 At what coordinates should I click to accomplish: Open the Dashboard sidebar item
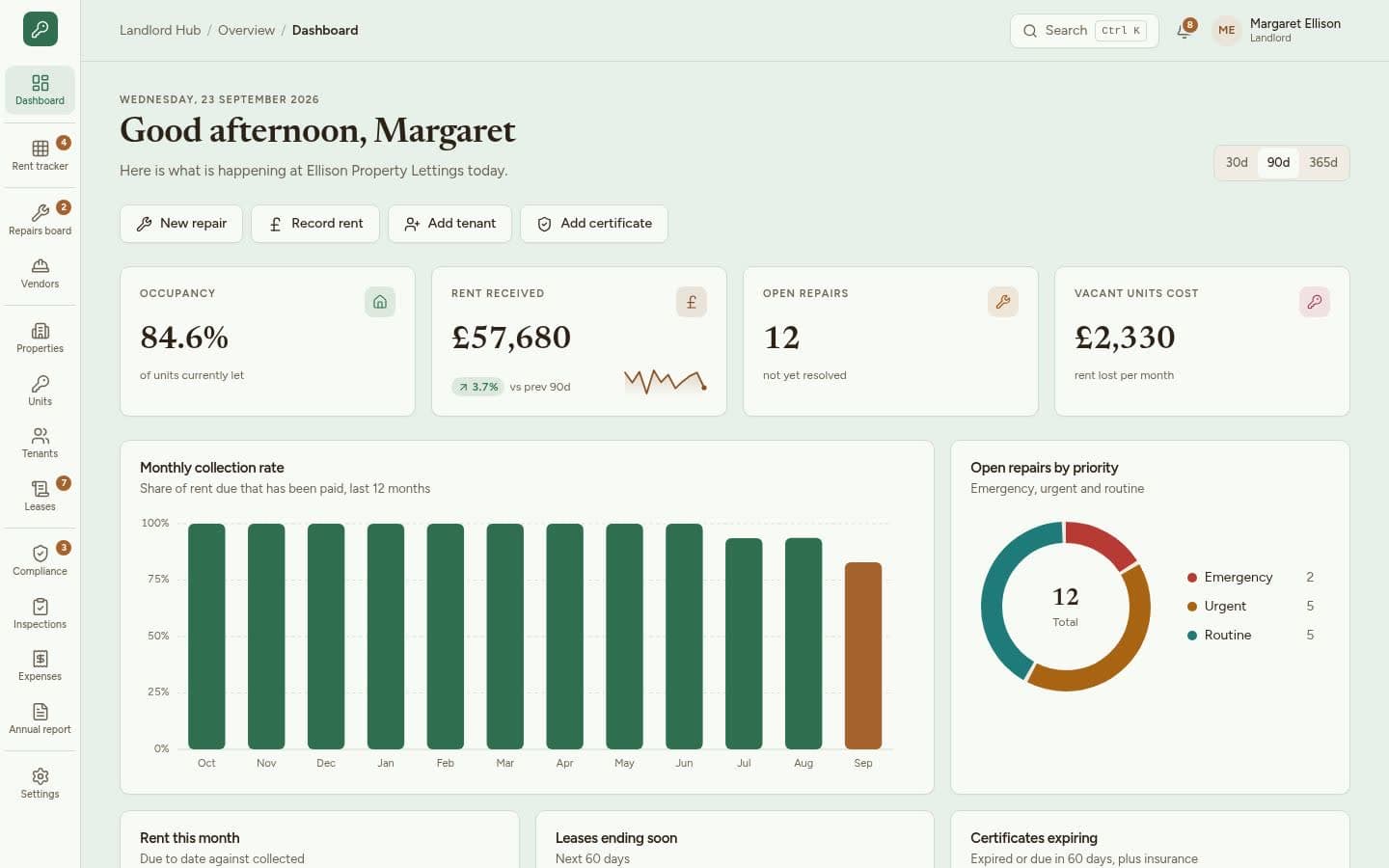[40, 90]
